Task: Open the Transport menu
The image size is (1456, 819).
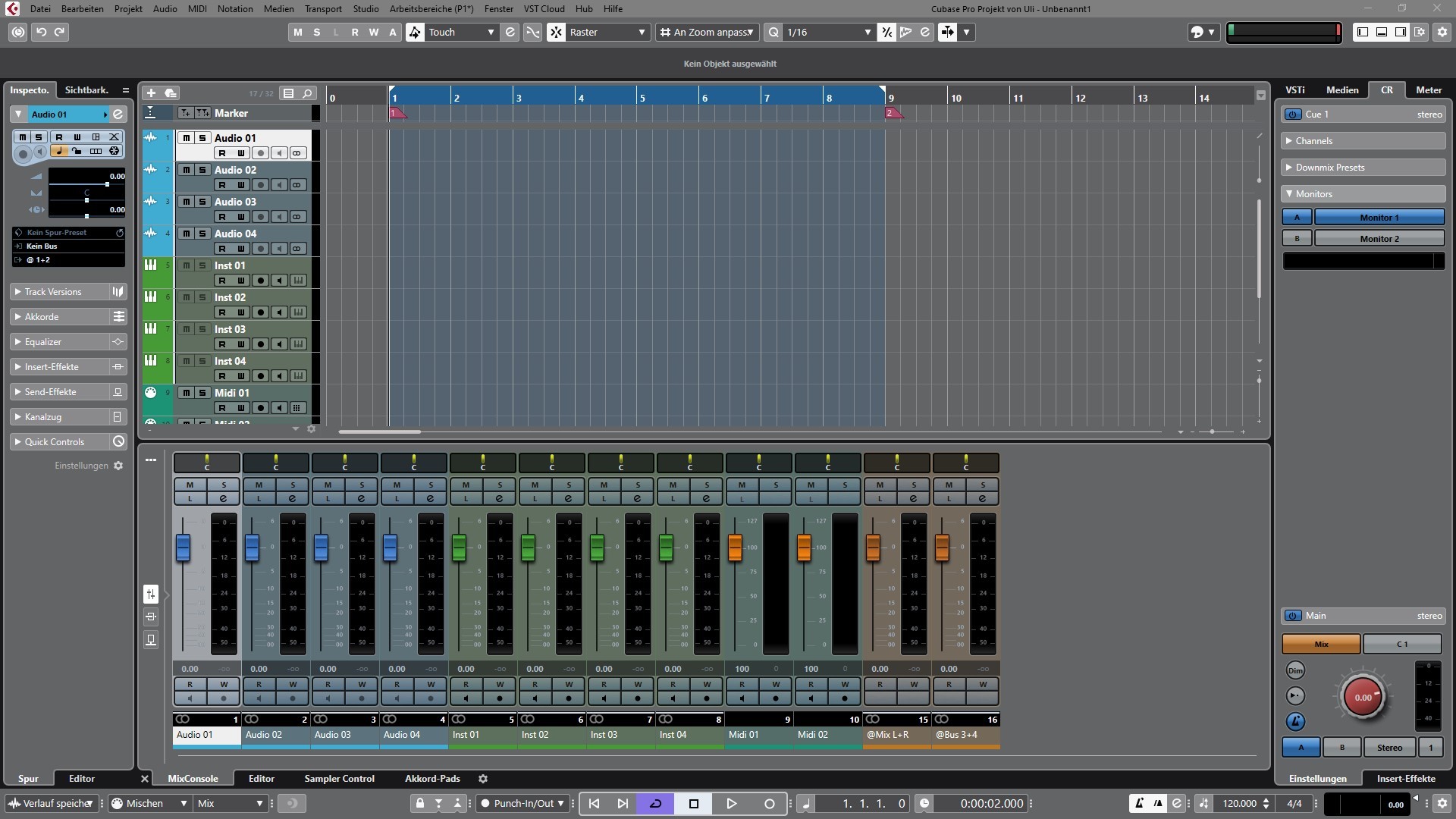Action: tap(323, 8)
